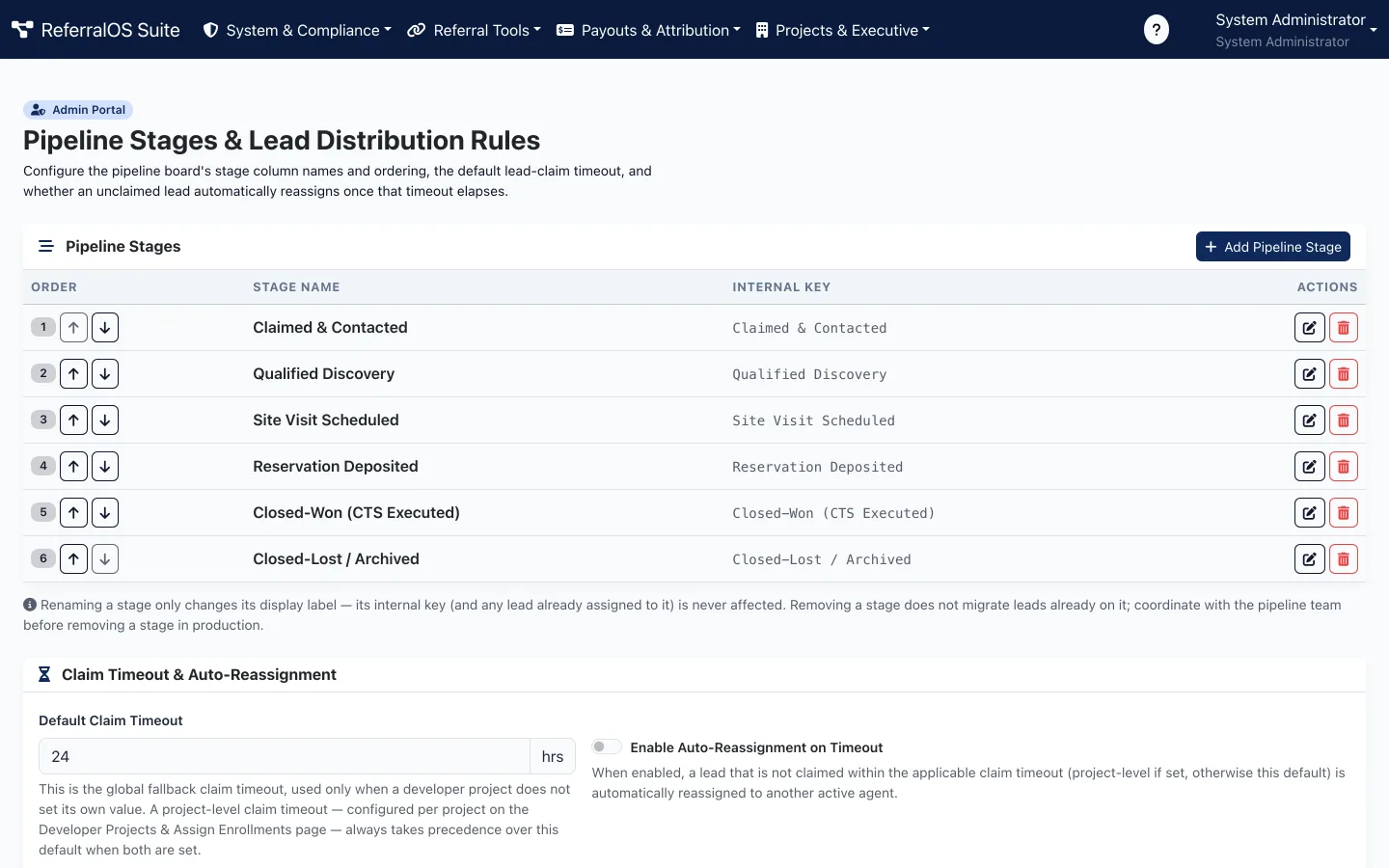This screenshot has height=868, width=1389.
Task: Click down arrow on Closed-Lost / Archived row
Action: click(x=105, y=558)
